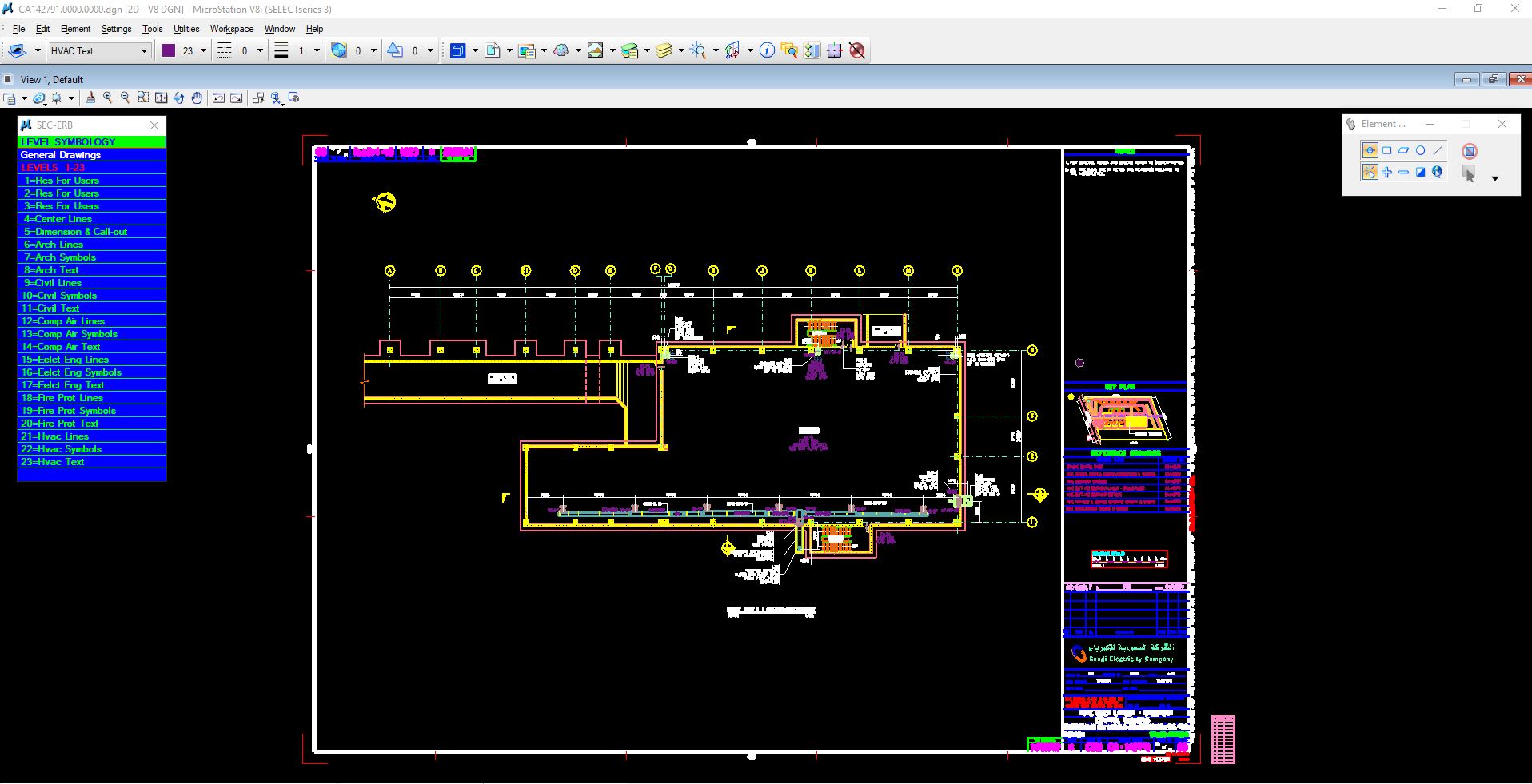The height and width of the screenshot is (784, 1532).
Task: Toggle Add mode plus in Element Selection
Action: [1386, 172]
